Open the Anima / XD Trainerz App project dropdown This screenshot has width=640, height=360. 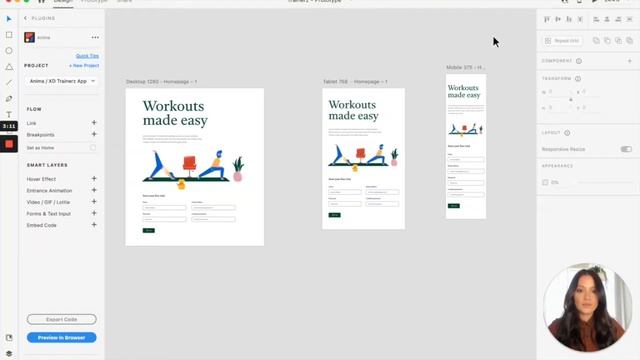click(x=62, y=81)
